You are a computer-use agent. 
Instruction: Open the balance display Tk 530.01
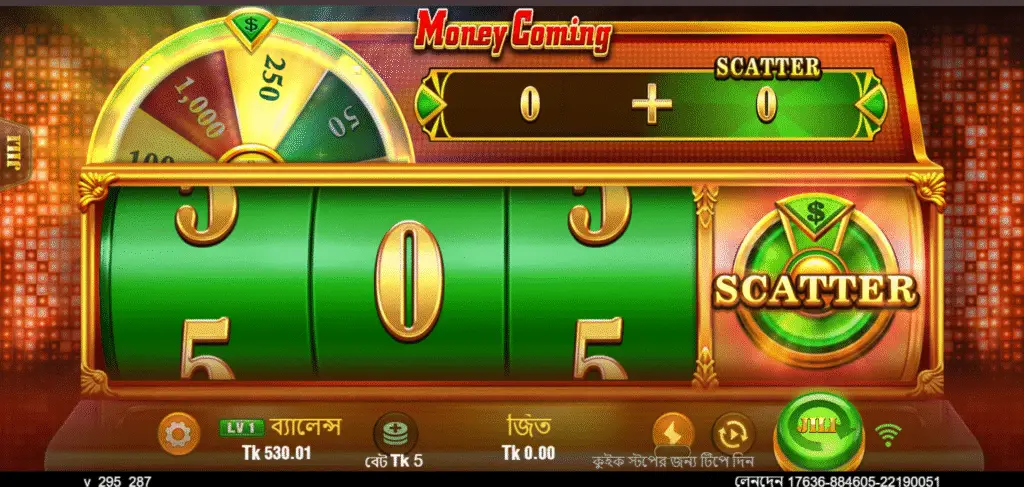point(276,452)
